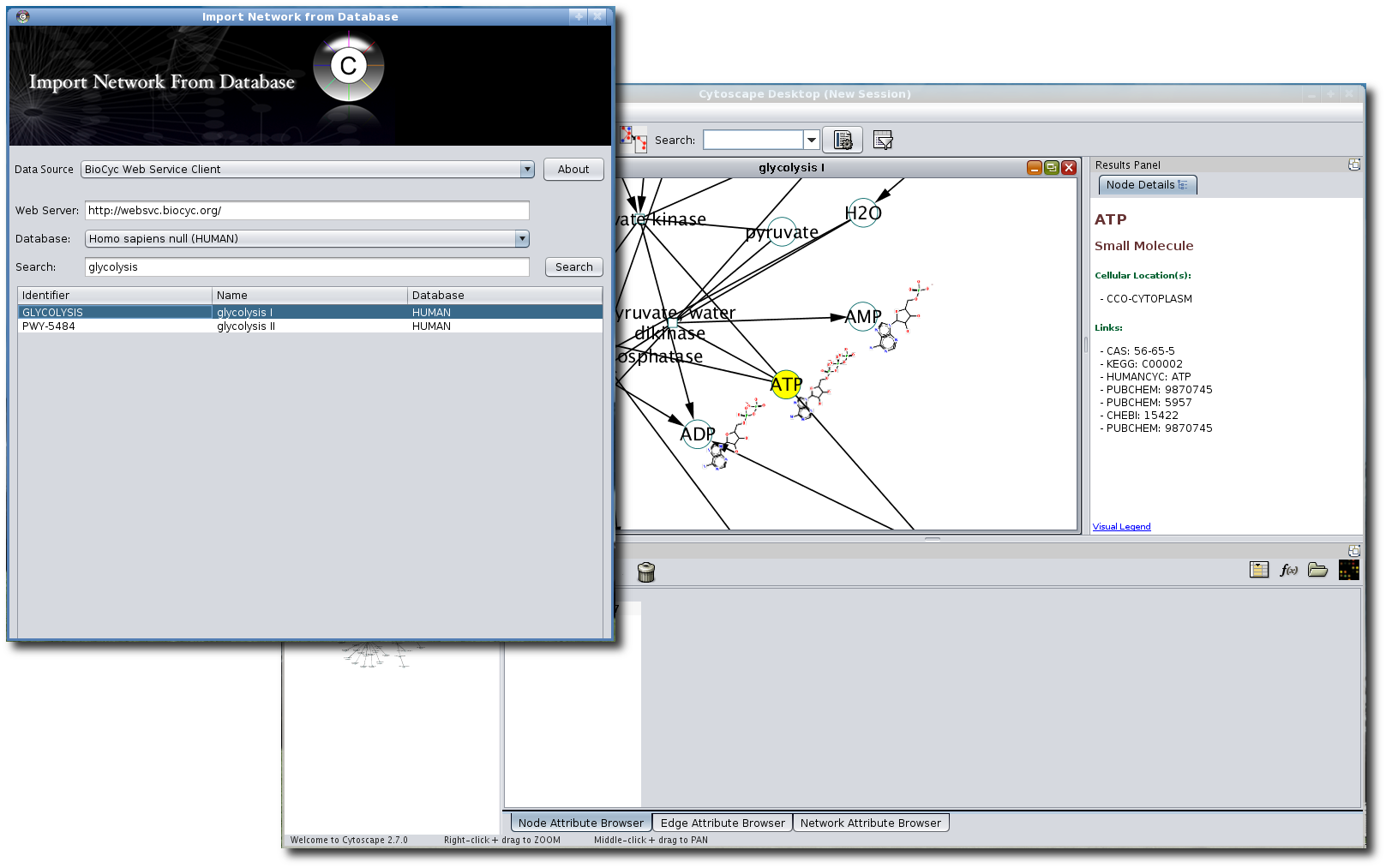Click the CHEBI: 15422 entry
The image size is (1386, 868).
1139,415
